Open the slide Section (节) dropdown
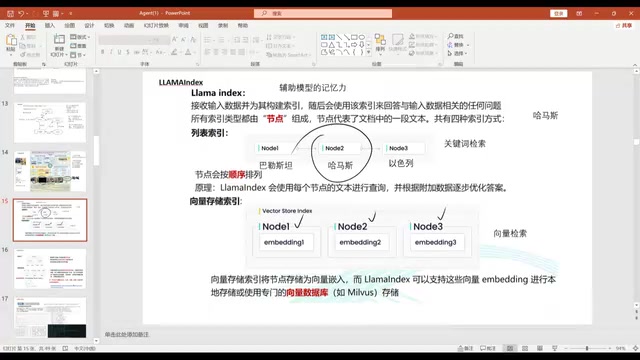Screen dimensions: 640x360 point(78,55)
